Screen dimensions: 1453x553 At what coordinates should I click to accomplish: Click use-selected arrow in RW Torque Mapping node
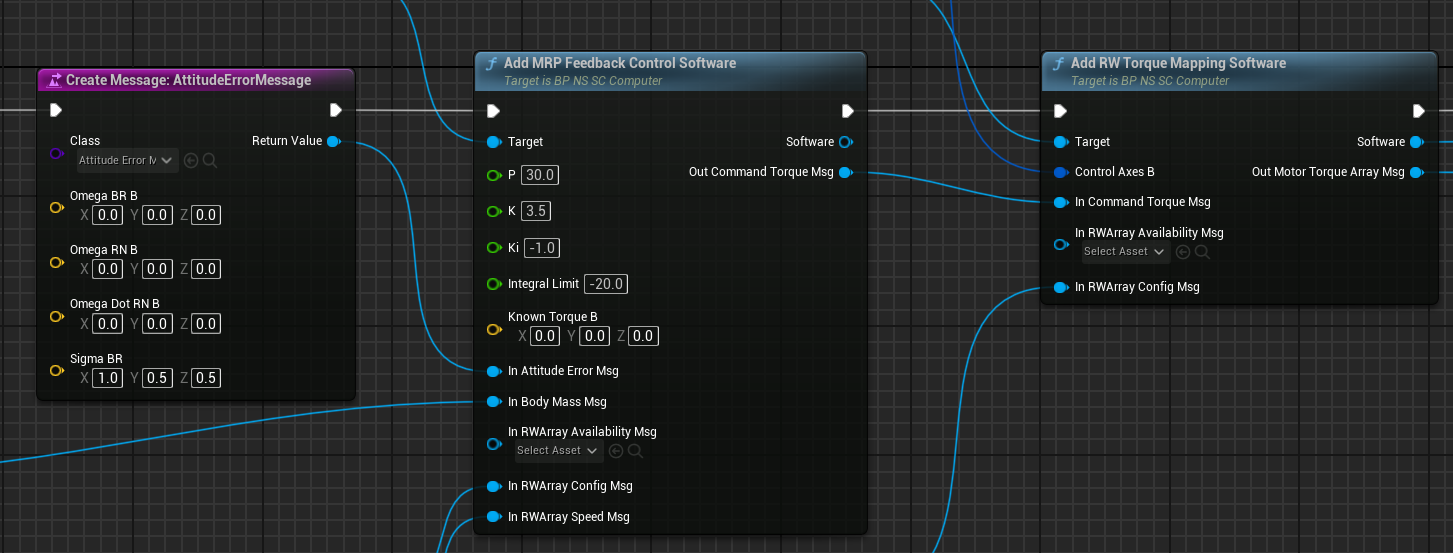point(1183,252)
